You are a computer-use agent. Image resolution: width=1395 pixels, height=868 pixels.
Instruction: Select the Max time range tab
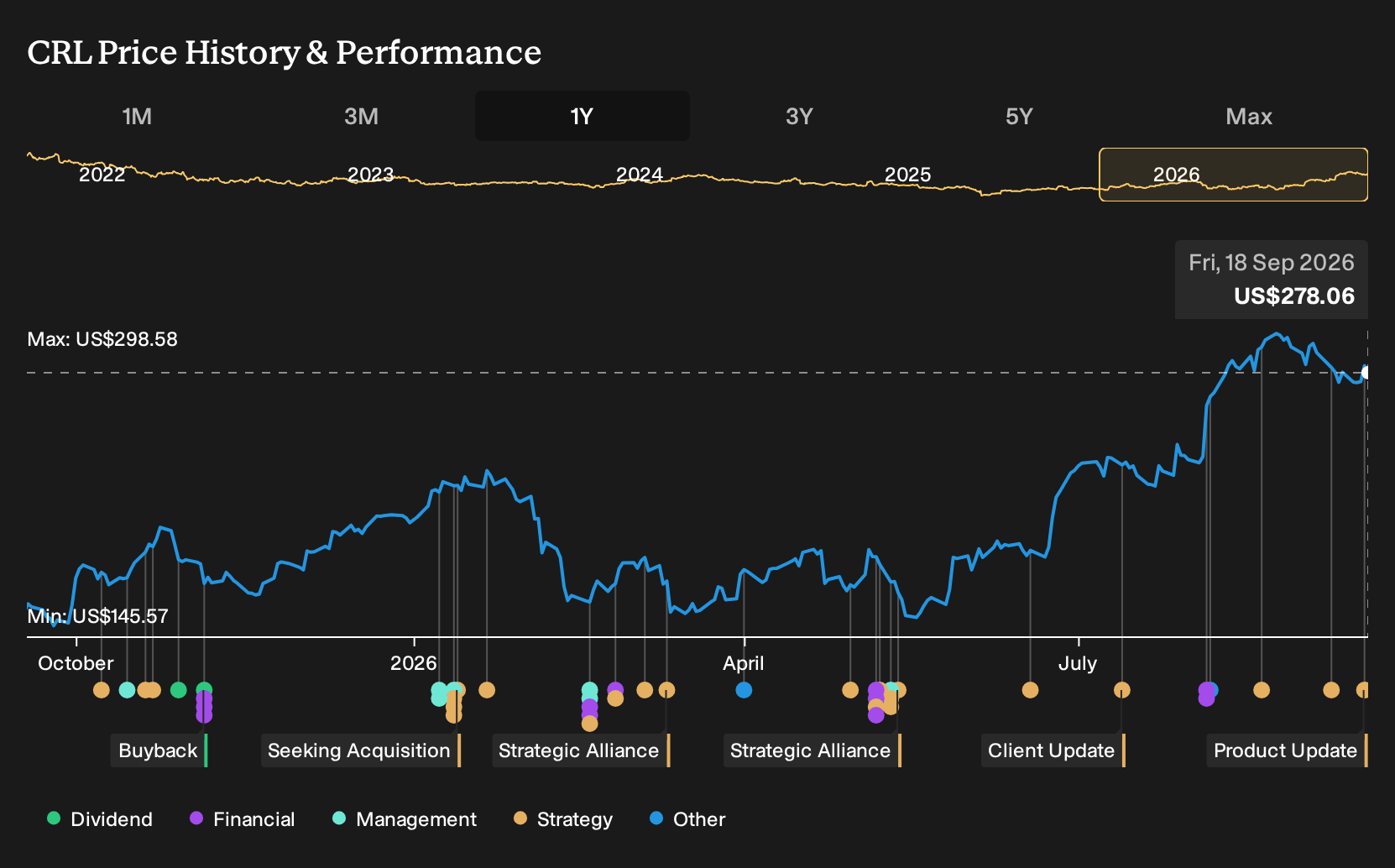[1249, 116]
